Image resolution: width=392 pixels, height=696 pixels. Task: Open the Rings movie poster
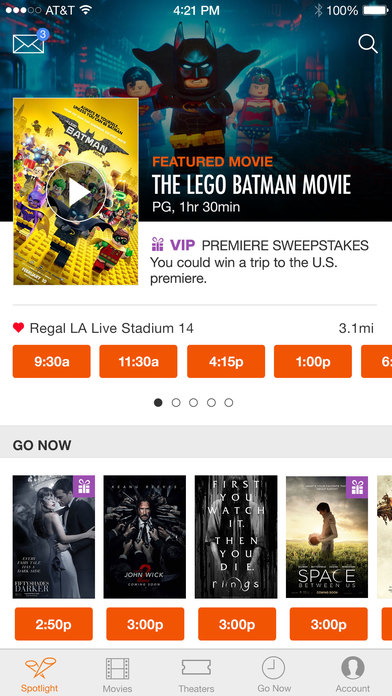pyautogui.click(x=236, y=537)
